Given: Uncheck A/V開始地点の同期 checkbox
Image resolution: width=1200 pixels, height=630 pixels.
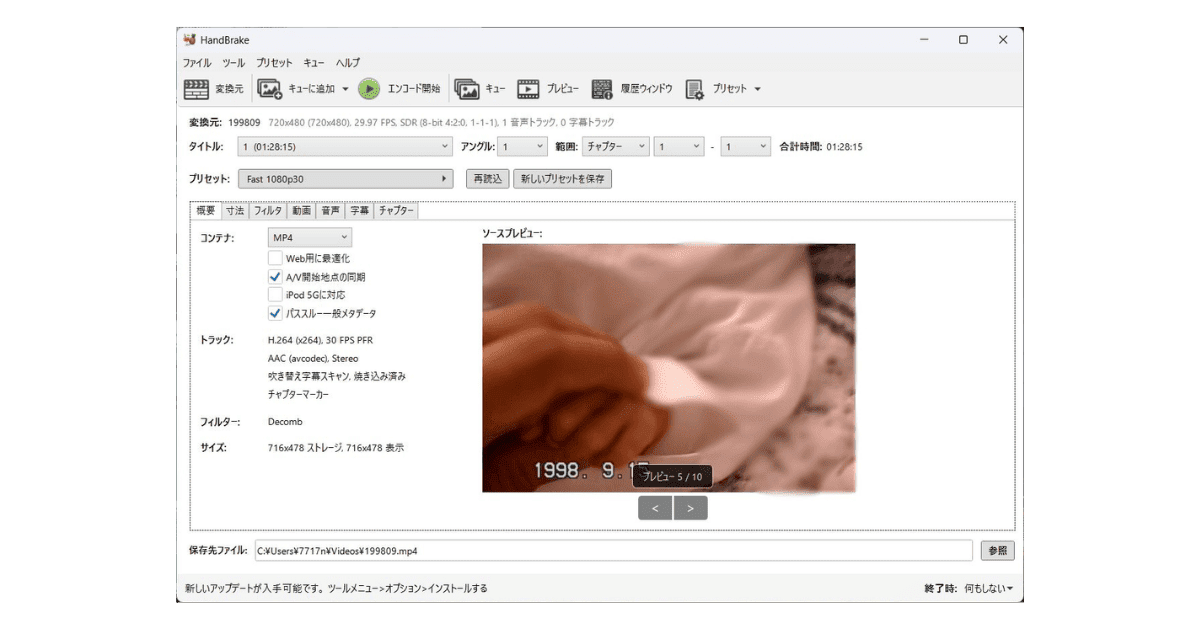Looking at the screenshot, I should (275, 277).
